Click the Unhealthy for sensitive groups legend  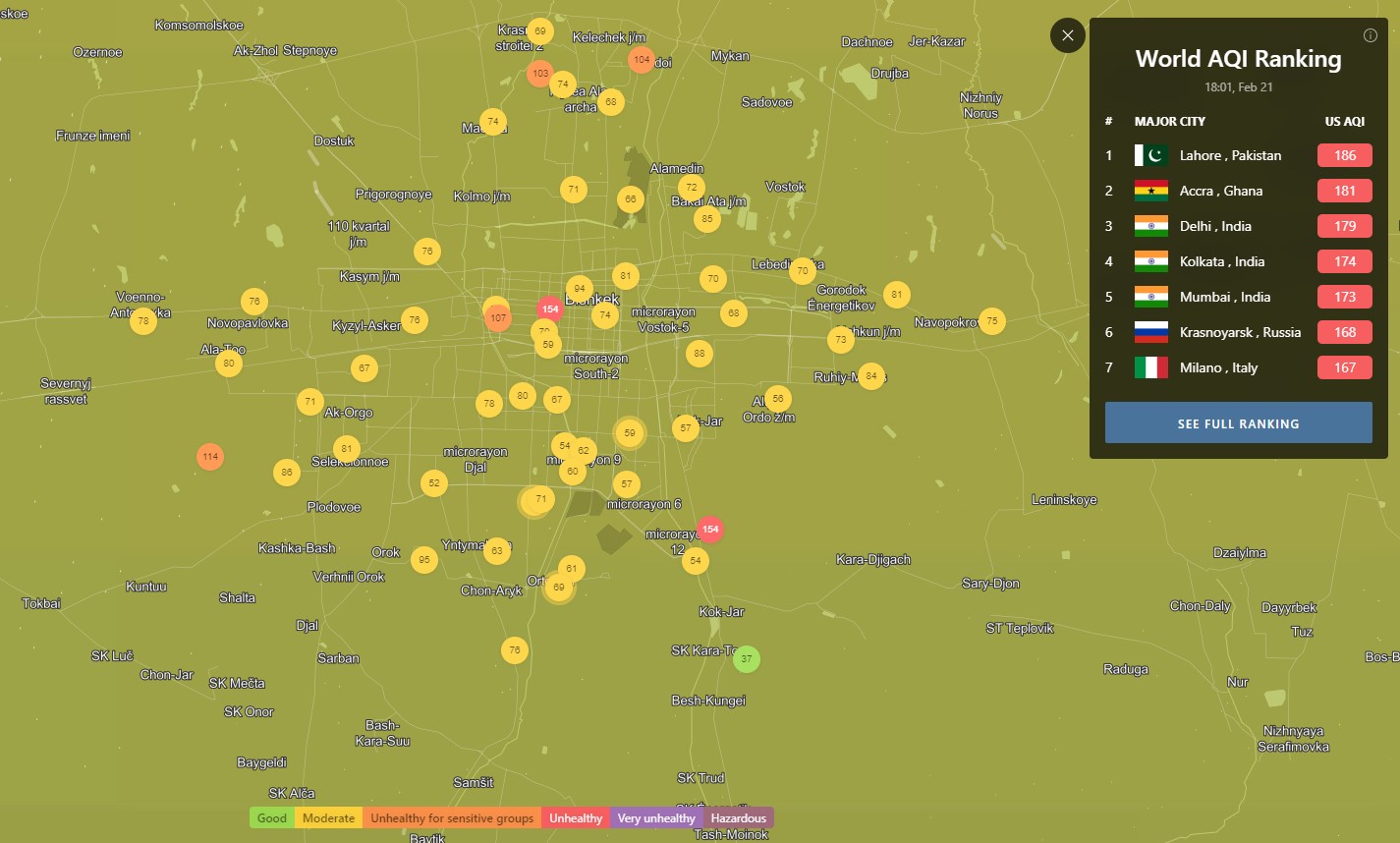451,818
